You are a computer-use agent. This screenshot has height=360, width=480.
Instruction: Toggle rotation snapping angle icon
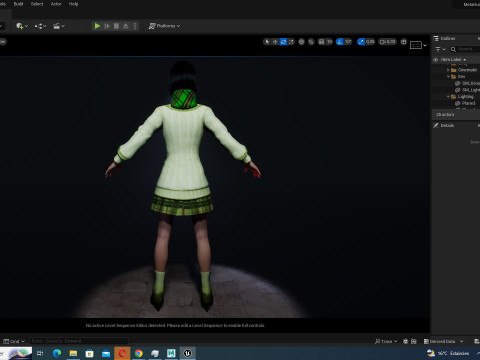(340, 42)
